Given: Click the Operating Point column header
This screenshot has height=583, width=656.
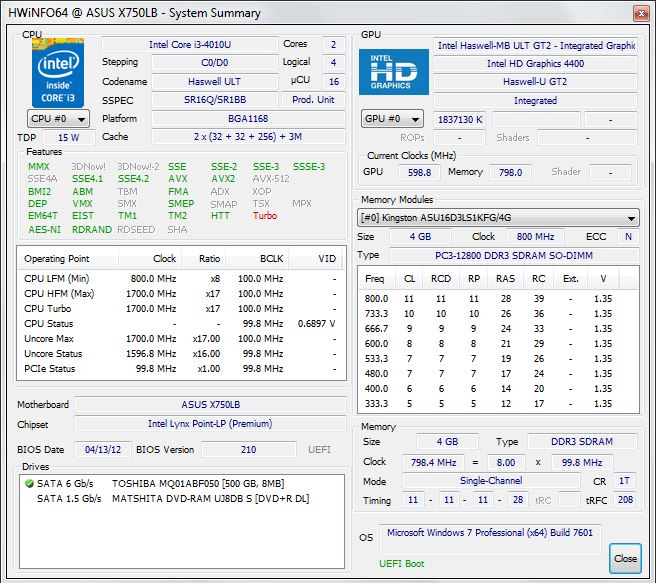Looking at the screenshot, I should [x=68, y=258].
